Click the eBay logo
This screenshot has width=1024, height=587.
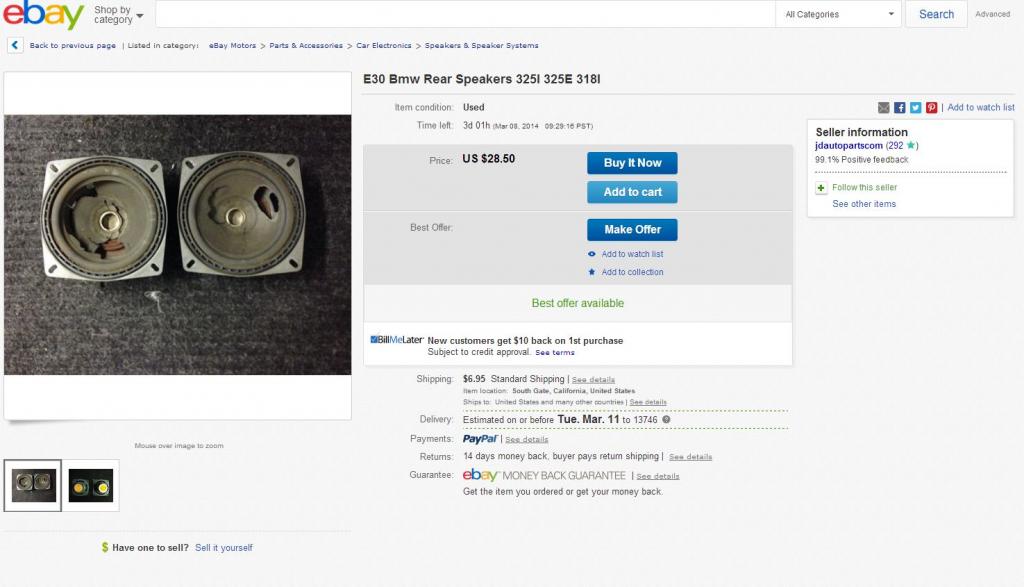43,15
